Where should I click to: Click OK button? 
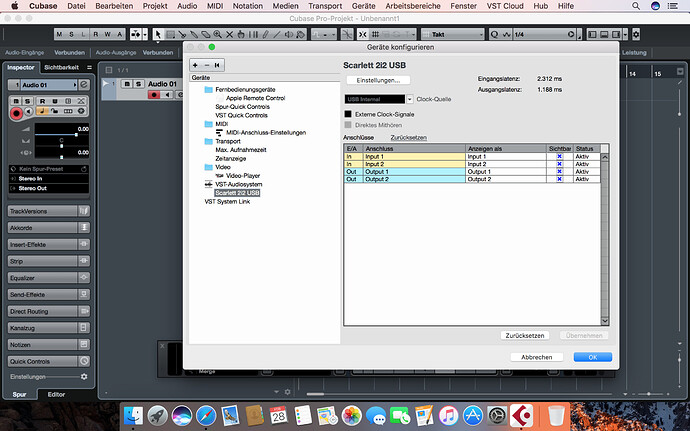point(593,357)
